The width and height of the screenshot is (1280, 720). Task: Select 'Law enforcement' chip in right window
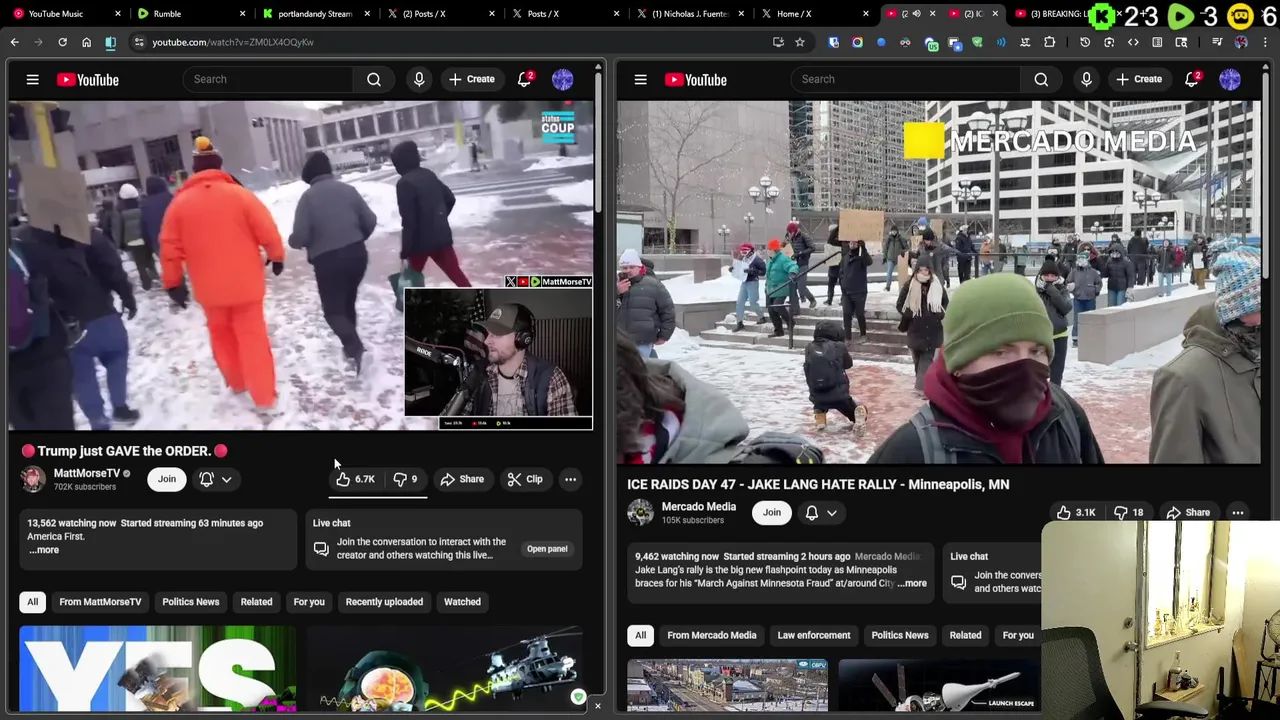coord(814,635)
